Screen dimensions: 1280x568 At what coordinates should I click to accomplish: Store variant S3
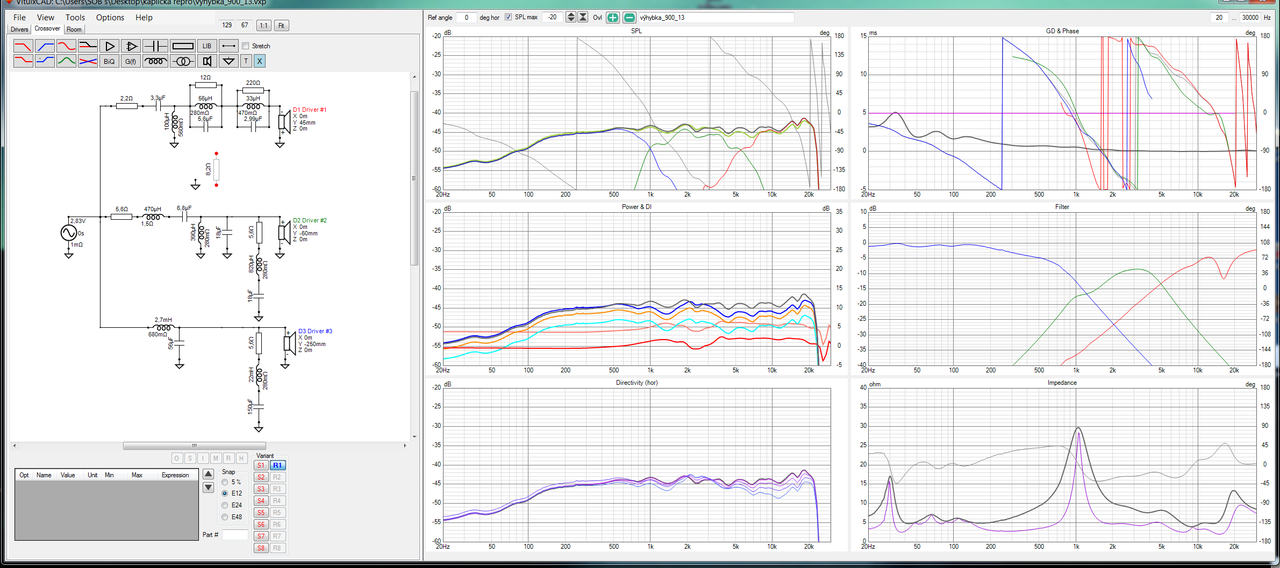[x=261, y=489]
